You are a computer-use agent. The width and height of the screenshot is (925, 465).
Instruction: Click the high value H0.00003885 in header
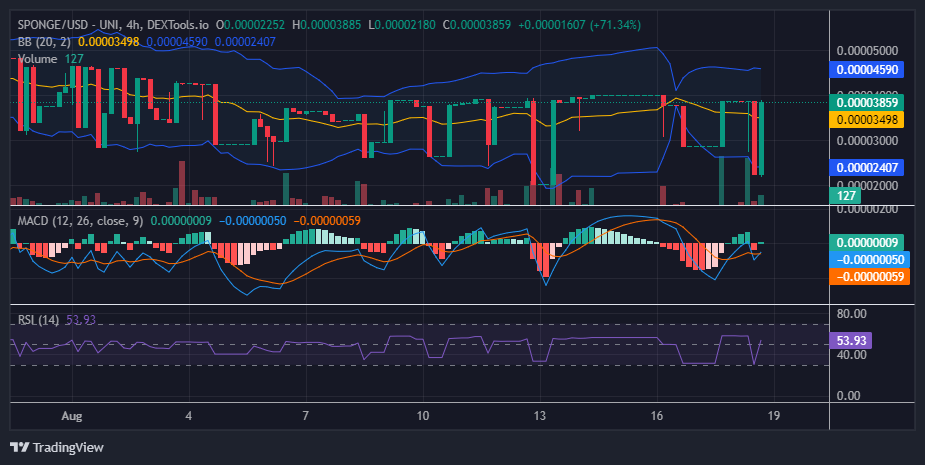326,25
